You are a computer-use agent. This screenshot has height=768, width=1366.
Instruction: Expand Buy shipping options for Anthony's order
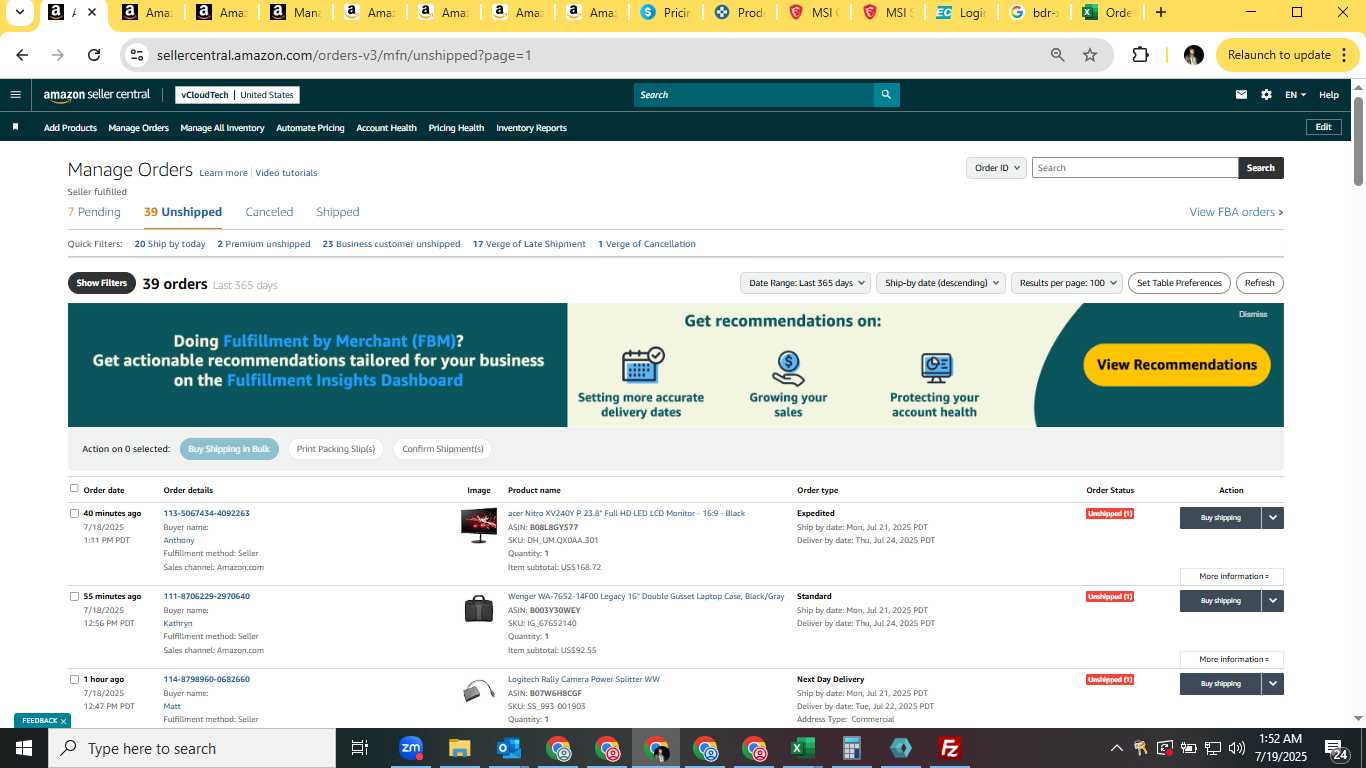click(x=1272, y=518)
